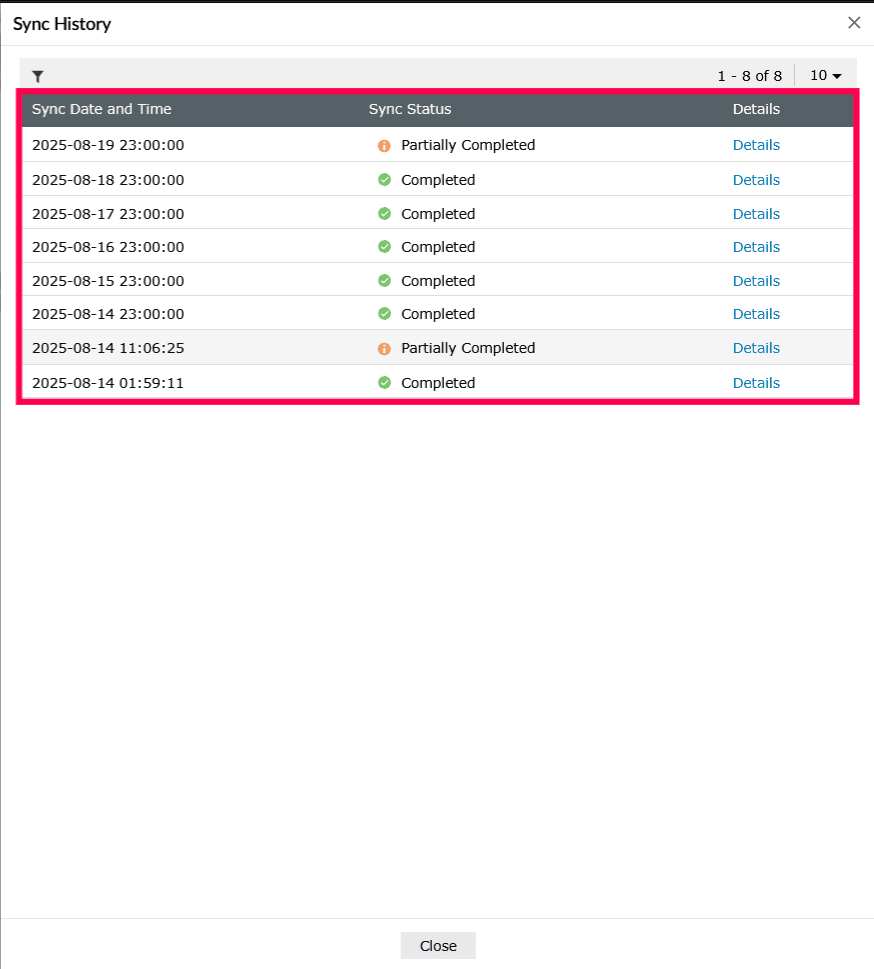Screen dimensions: 874x969
Task: Open the 10 rows-per-page dropdown
Action: pos(826,75)
